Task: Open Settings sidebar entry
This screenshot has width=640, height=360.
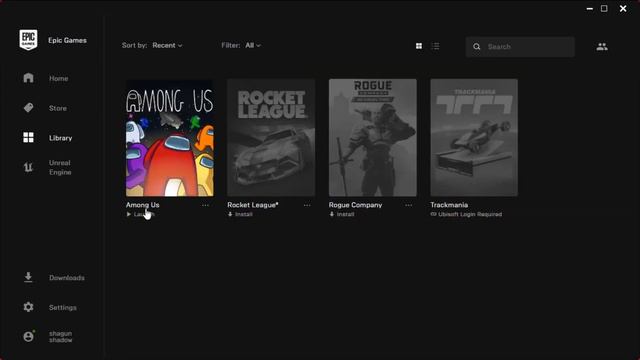Action: click(62, 307)
